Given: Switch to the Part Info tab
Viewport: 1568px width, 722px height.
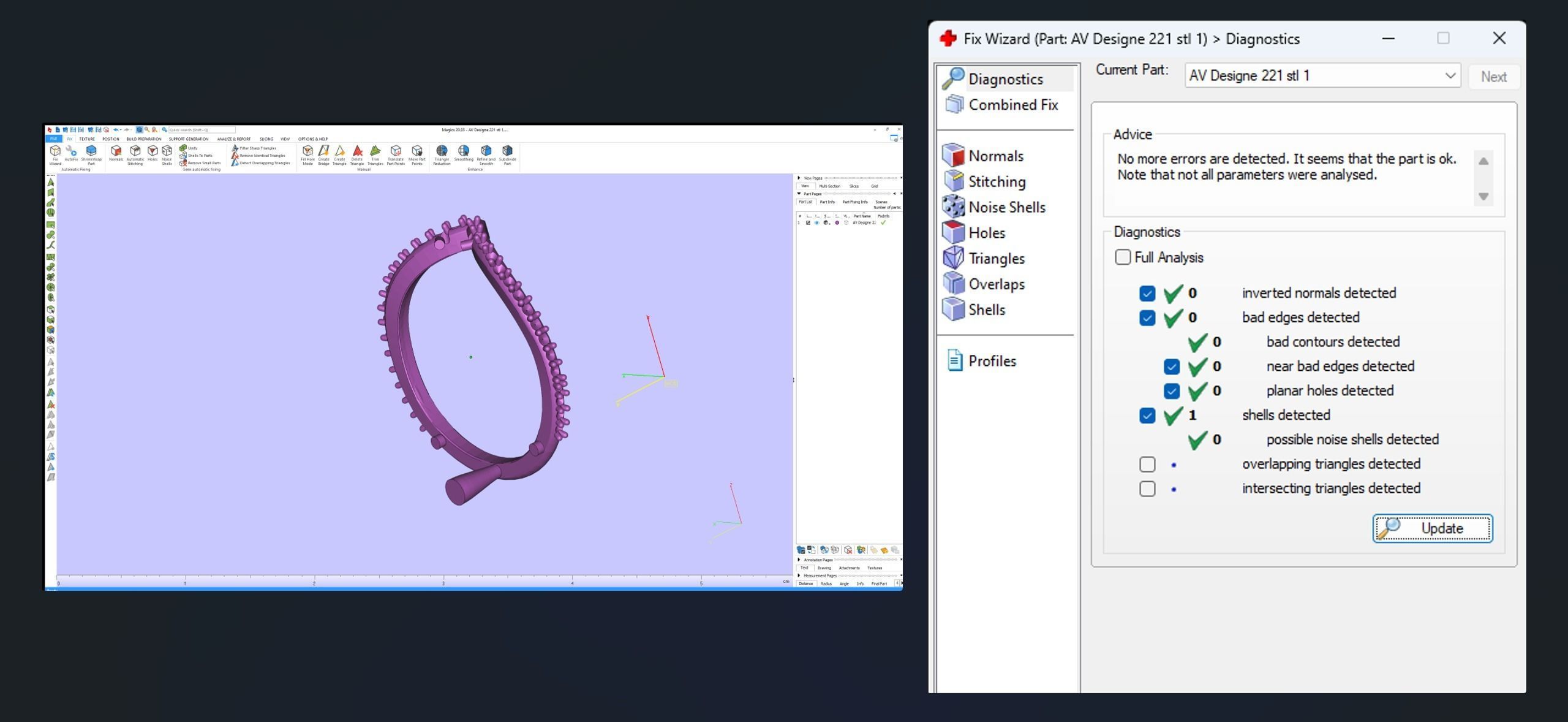Looking at the screenshot, I should [x=827, y=202].
